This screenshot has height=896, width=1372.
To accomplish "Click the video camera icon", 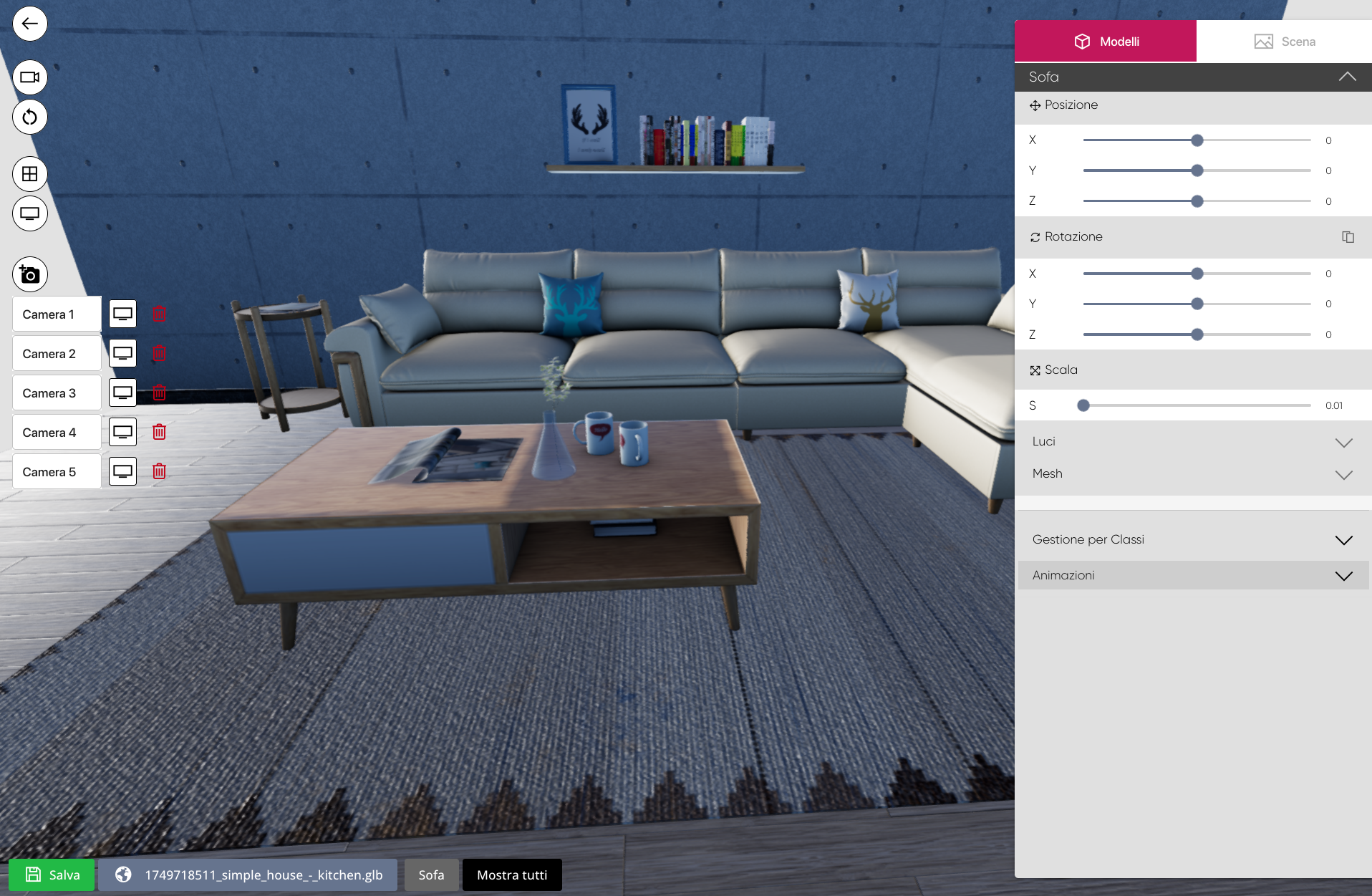I will coord(30,77).
